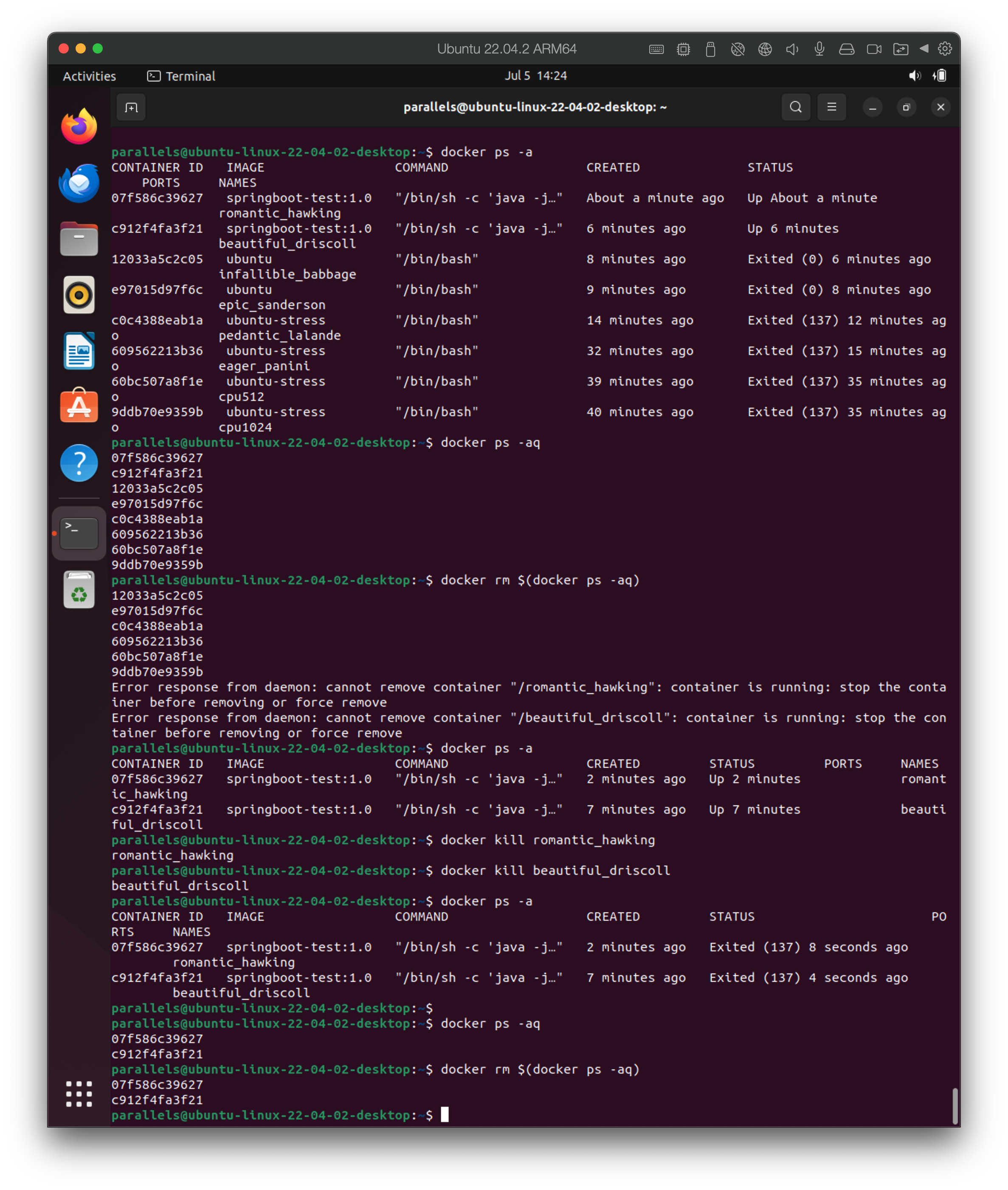Click the container name 'cpu512'

[241, 397]
